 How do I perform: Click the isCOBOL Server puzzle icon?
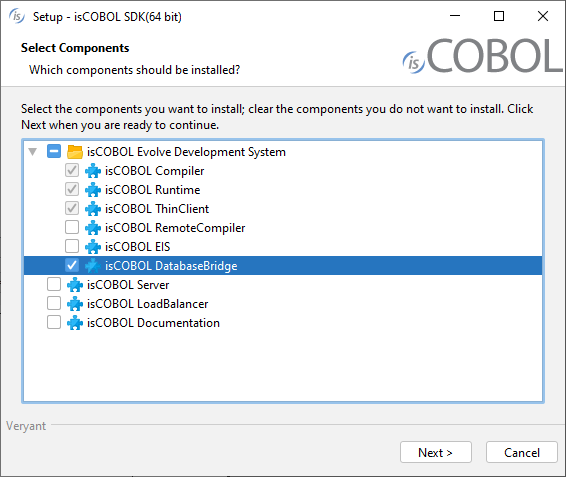click(x=75, y=285)
